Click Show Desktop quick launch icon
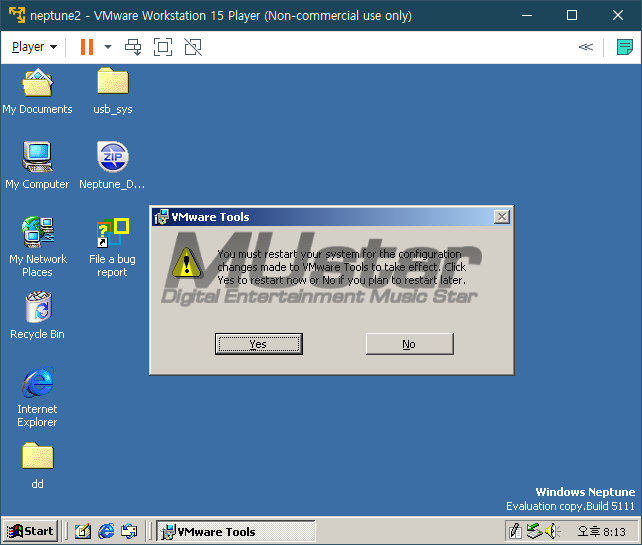642x545 pixels. [x=83, y=531]
